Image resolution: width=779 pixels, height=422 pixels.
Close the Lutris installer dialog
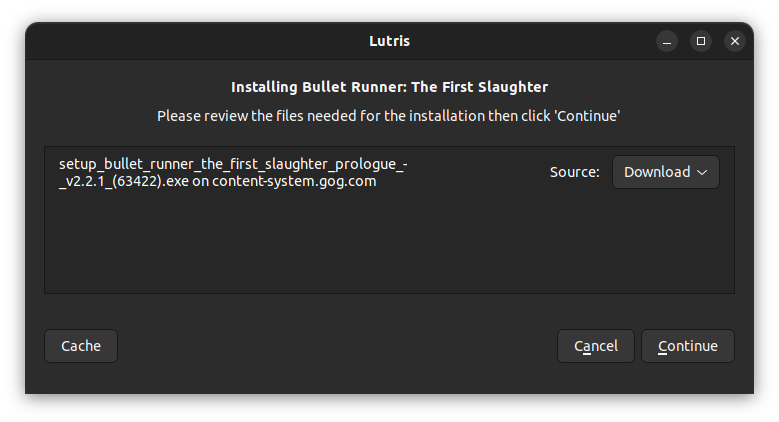[735, 41]
